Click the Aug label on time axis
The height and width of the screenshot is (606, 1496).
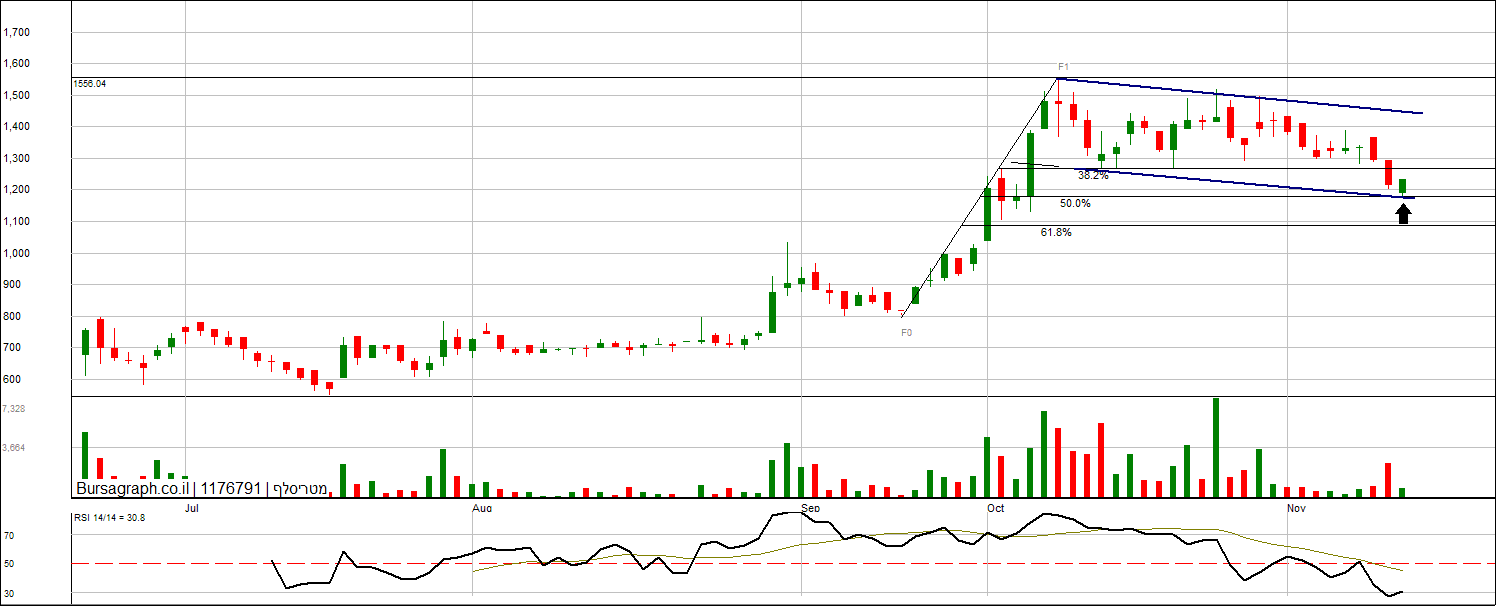[x=483, y=508]
